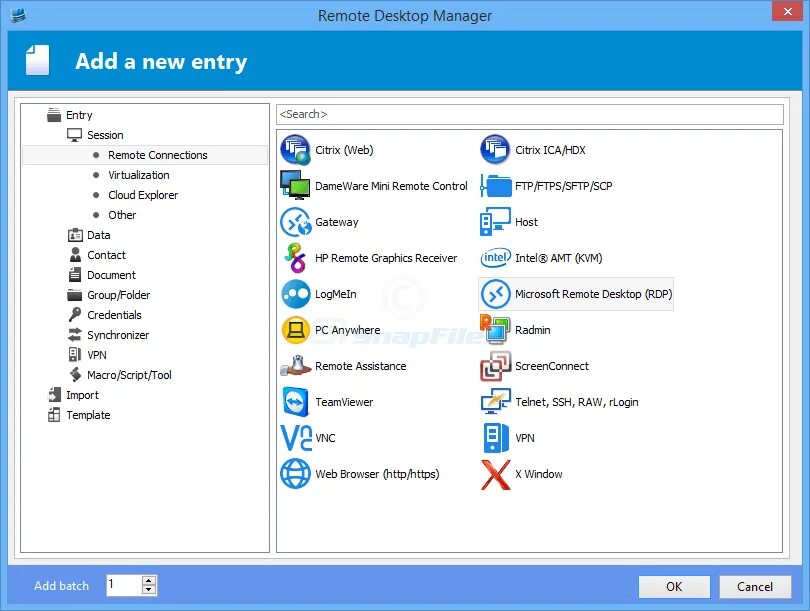Click the Macro/Script/Tool icon in the tree
Image resolution: width=810 pixels, height=611 pixels.
pyautogui.click(x=75, y=374)
